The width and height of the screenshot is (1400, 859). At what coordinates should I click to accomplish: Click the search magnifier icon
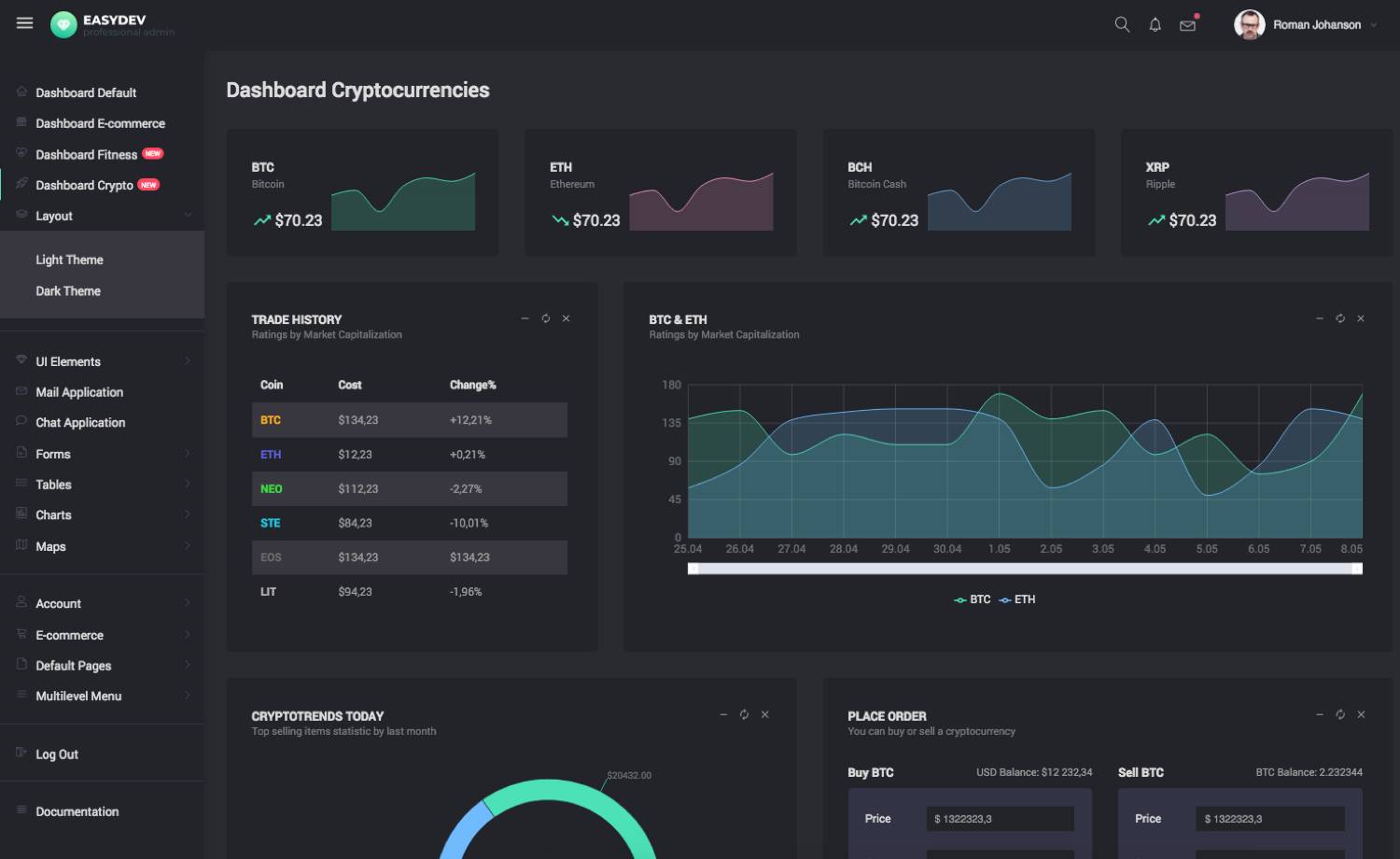pyautogui.click(x=1122, y=25)
